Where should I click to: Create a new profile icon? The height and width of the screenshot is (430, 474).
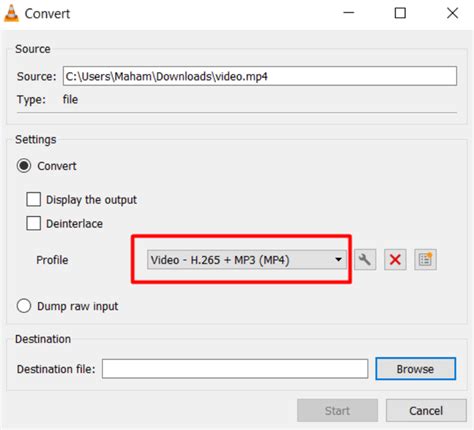pos(425,259)
